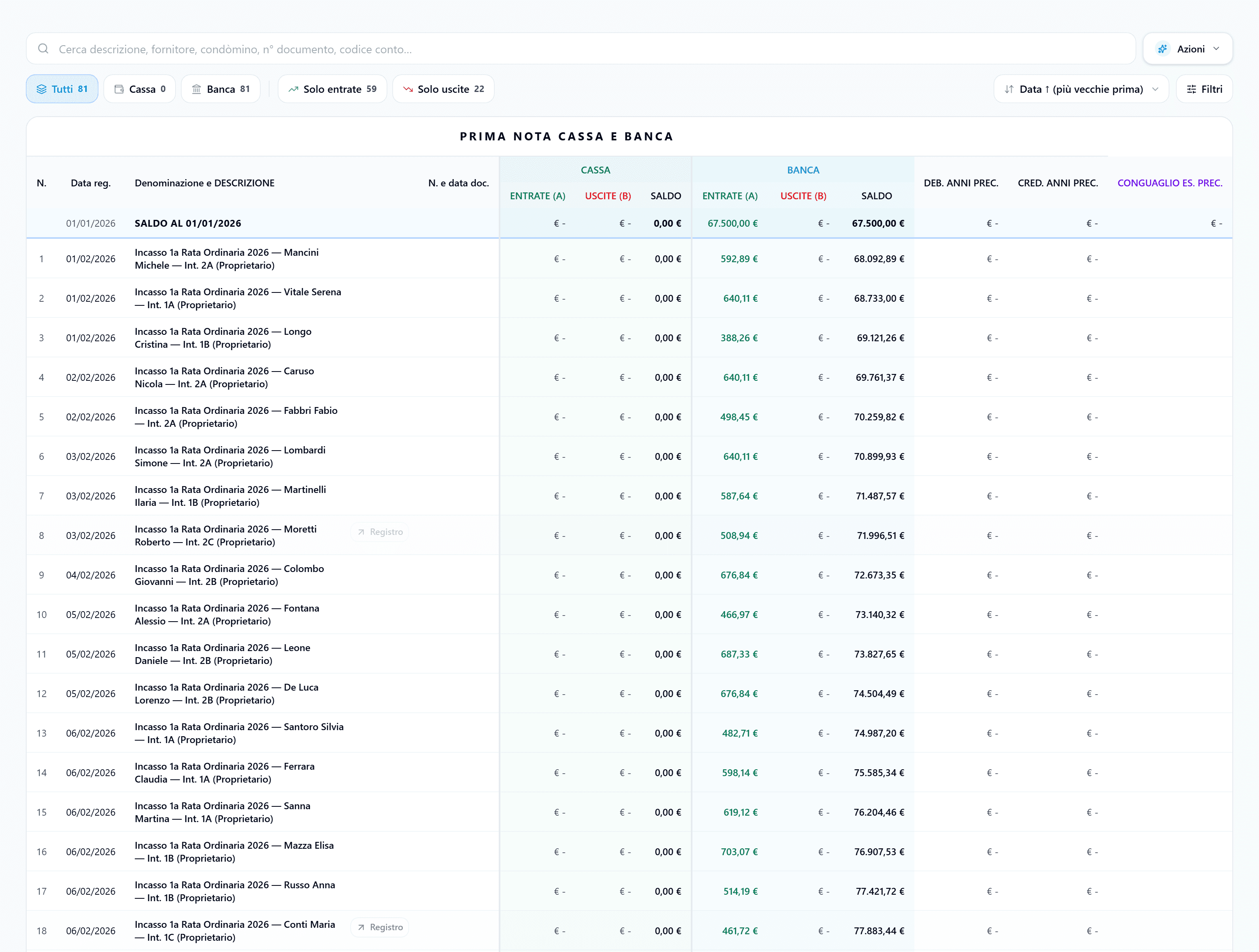Click bank saldo 74.987,20 € on Santoro row

click(x=879, y=733)
